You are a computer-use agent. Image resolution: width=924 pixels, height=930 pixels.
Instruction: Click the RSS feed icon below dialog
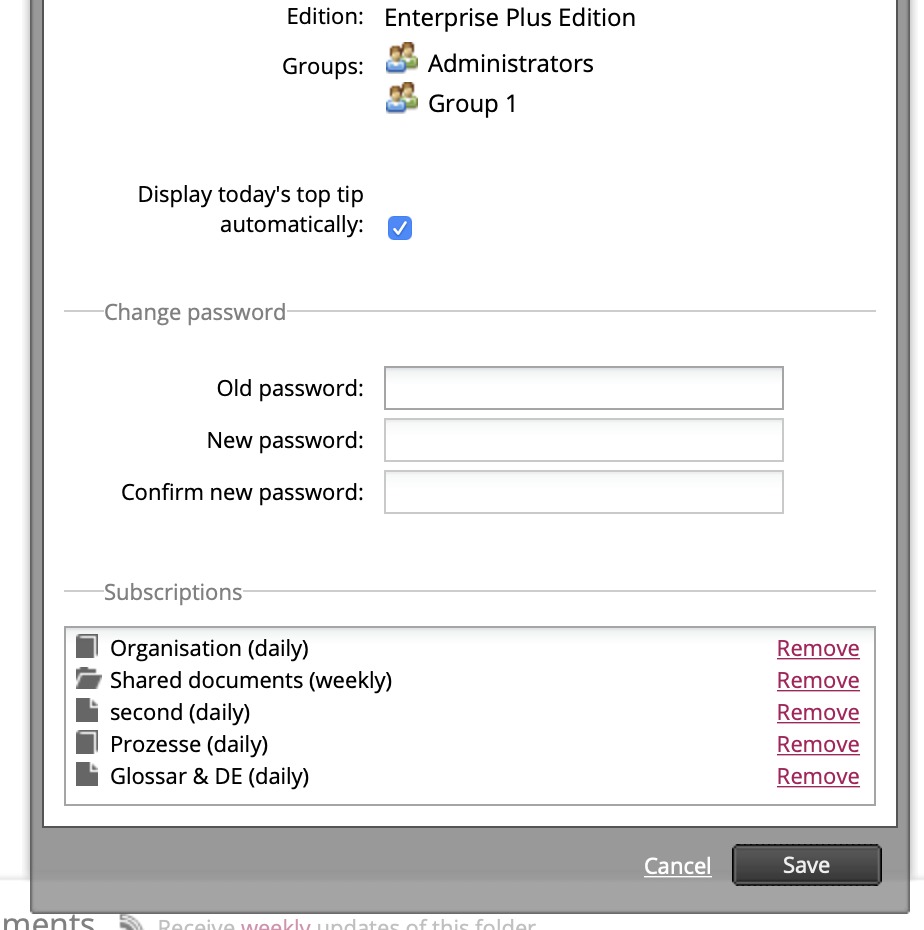tap(130, 922)
